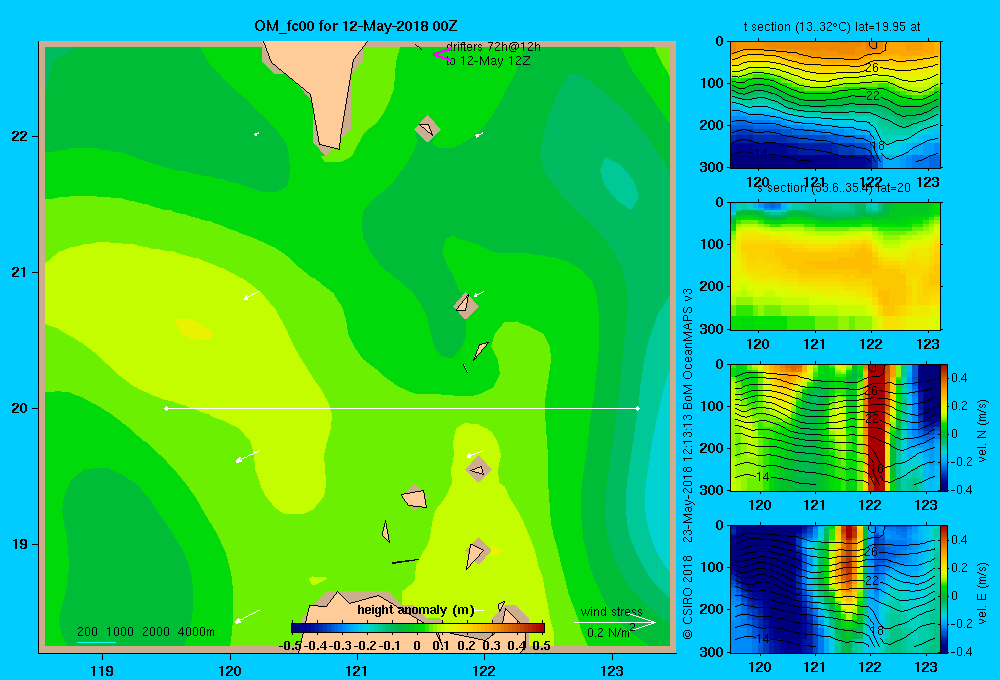Open the temperature section plot

pyautogui.click(x=835, y=105)
